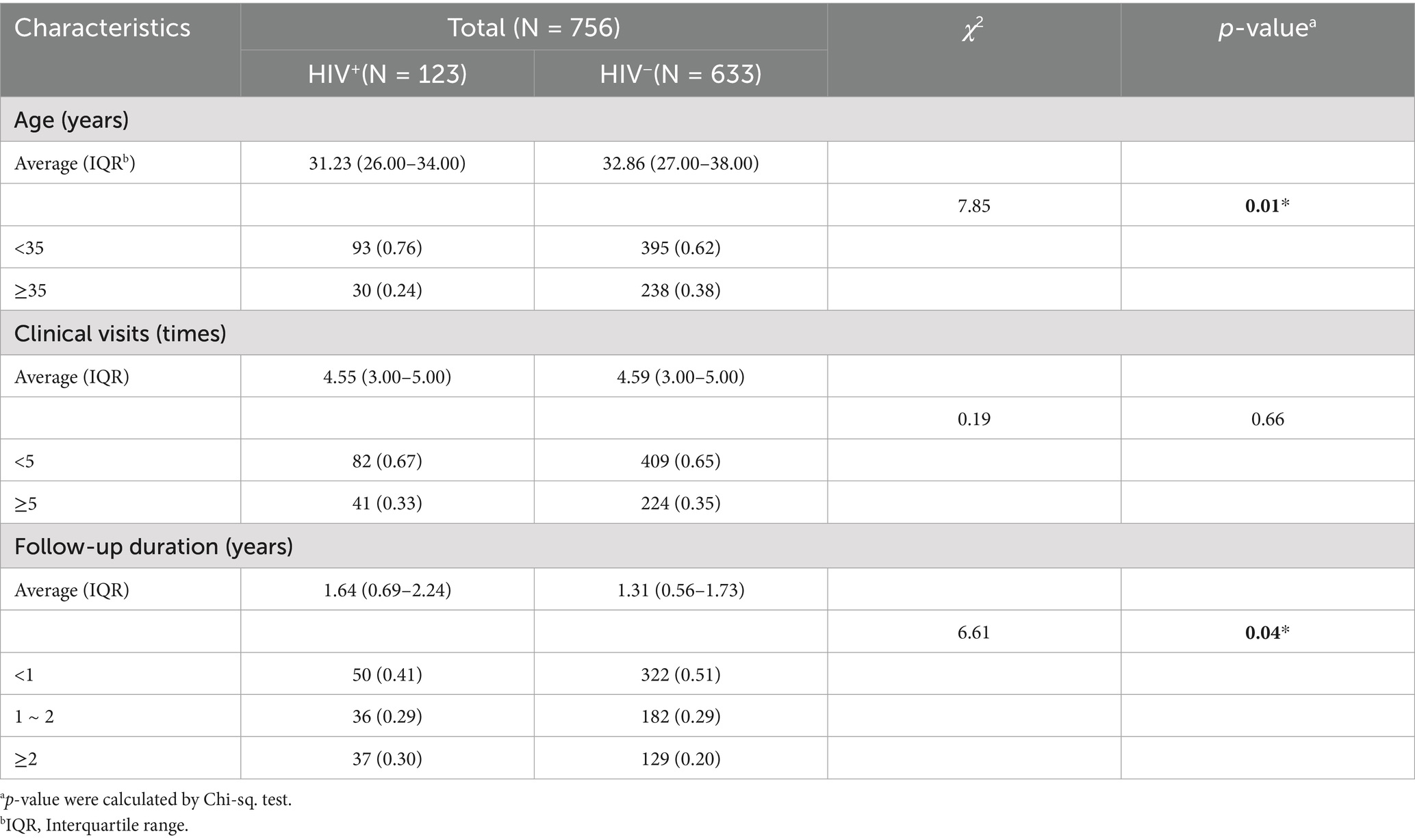Screen dimensions: 1415x840
Task: Click the IQR, Interquartile range footnote
Action: [94, 826]
